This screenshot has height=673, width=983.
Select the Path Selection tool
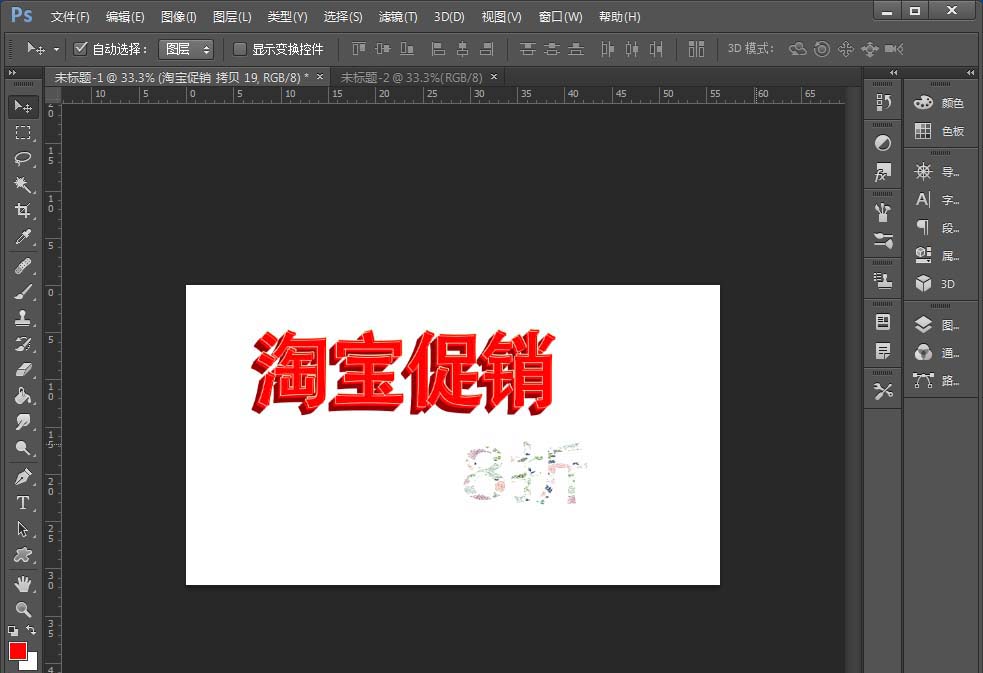tap(23, 529)
